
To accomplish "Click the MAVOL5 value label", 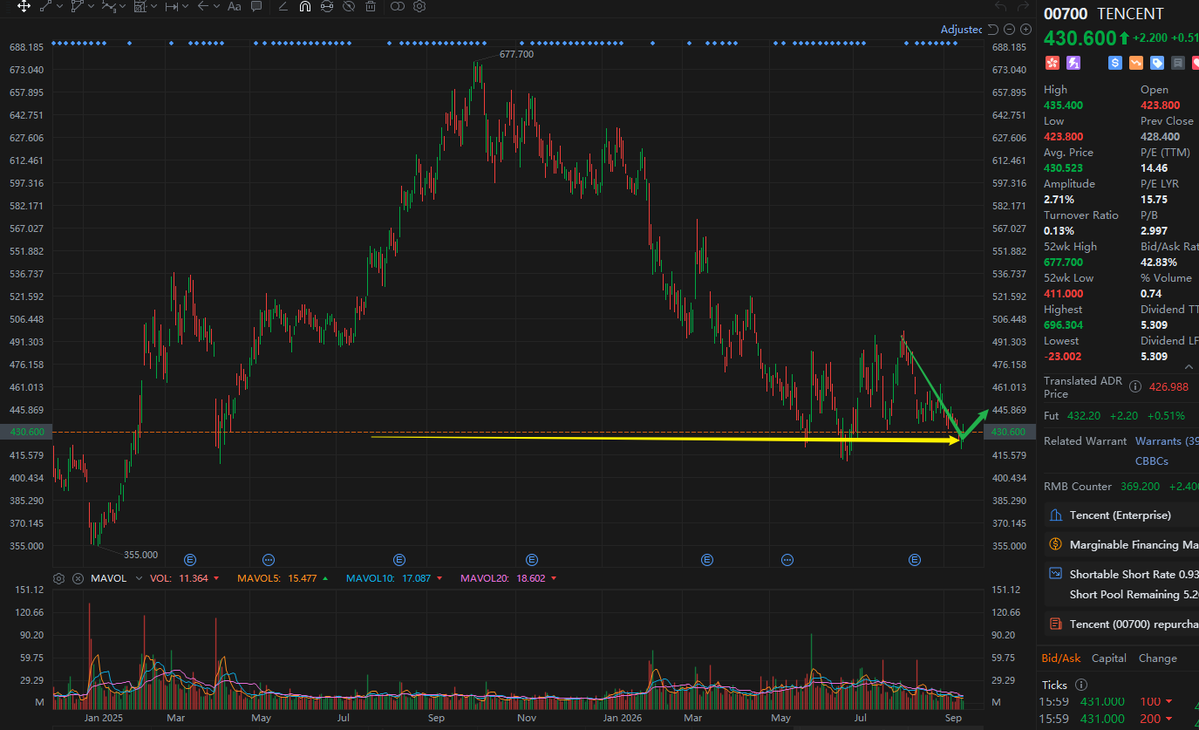I will click(x=276, y=579).
